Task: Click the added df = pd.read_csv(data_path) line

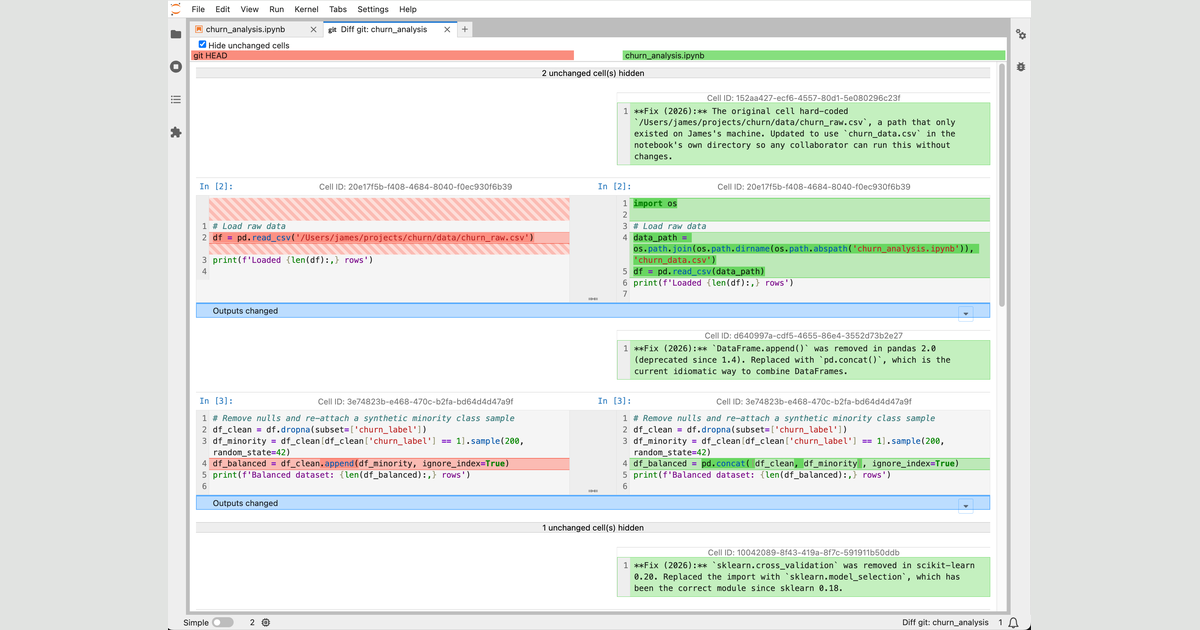Action: tap(811, 271)
